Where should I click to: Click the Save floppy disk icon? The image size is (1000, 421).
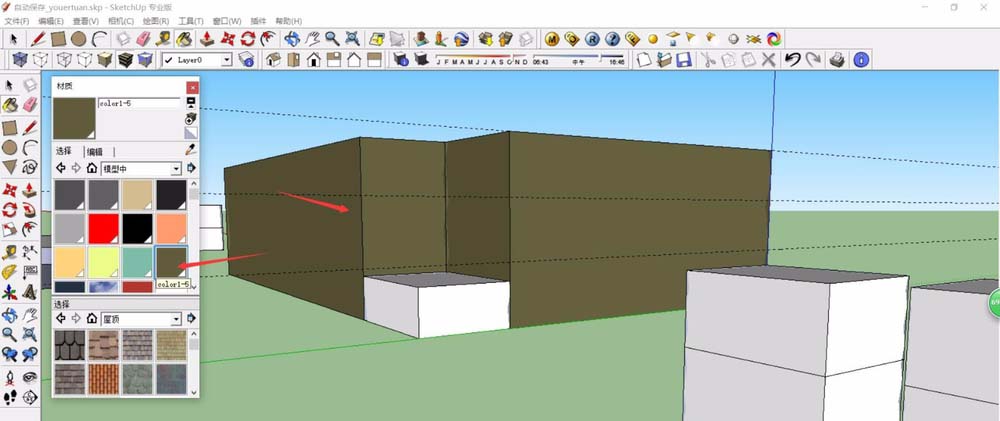click(x=684, y=60)
